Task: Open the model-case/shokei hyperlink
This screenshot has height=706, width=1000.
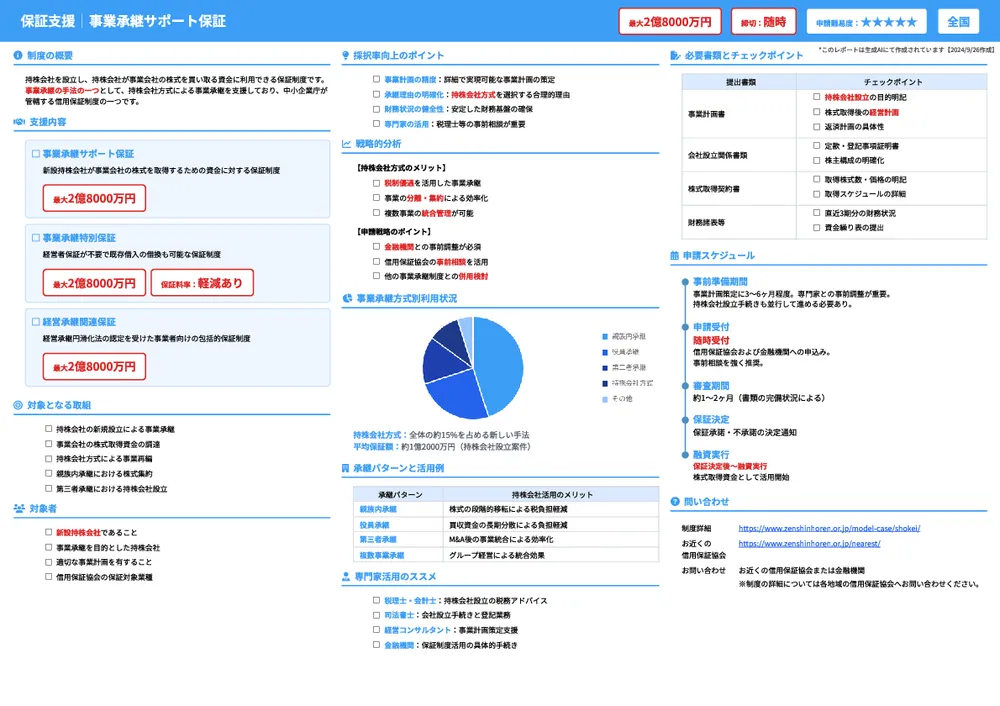Action: pos(828,530)
